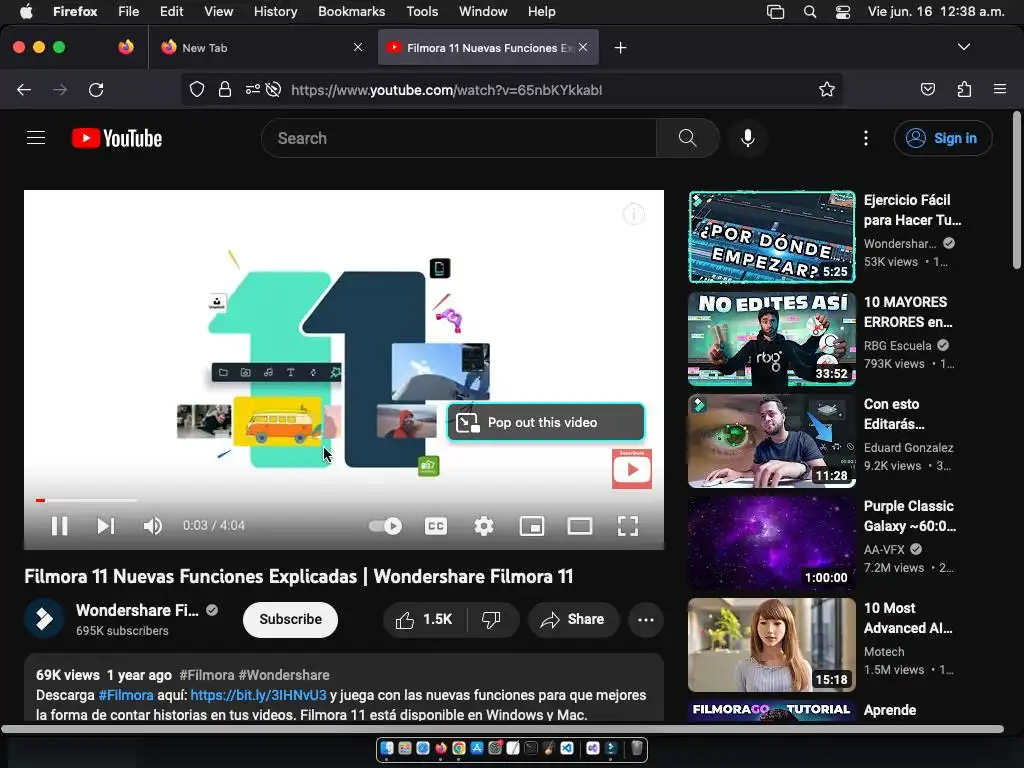
Task: Subscribe to Wondershare Filmora channel
Action: pyautogui.click(x=291, y=619)
